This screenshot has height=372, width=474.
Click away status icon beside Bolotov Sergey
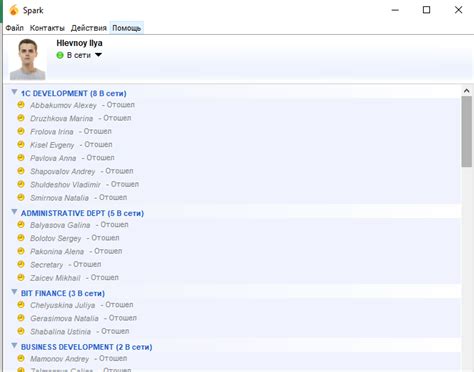click(21, 238)
